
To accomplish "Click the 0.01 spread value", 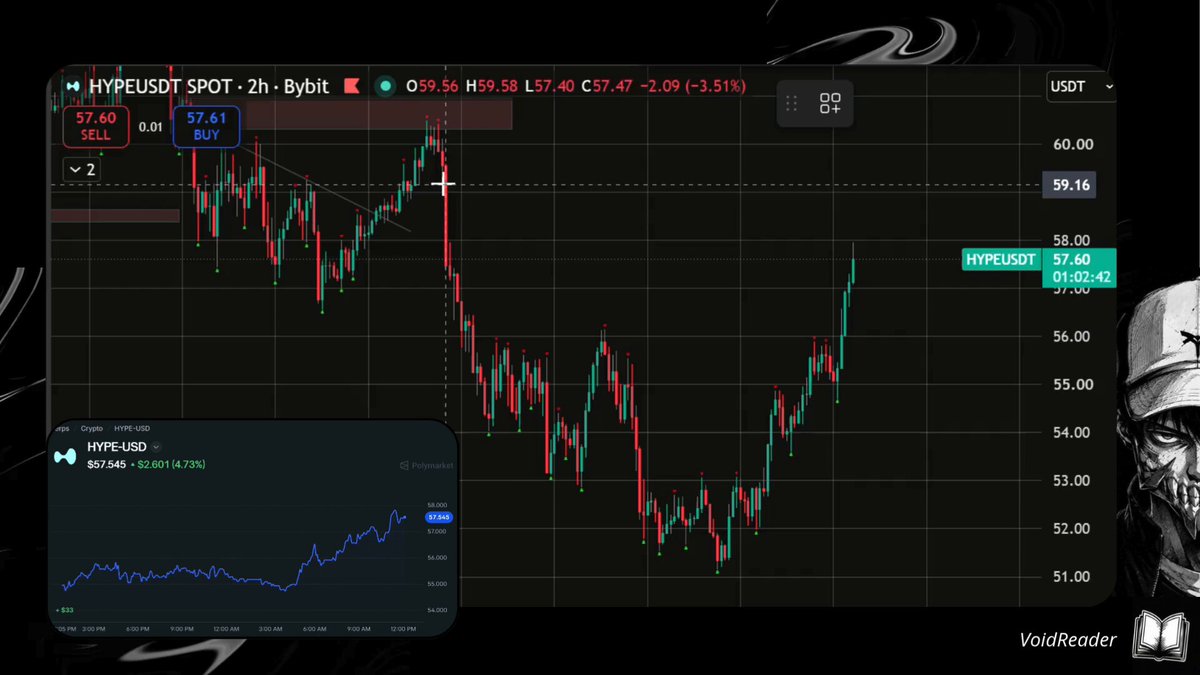I will [x=151, y=127].
